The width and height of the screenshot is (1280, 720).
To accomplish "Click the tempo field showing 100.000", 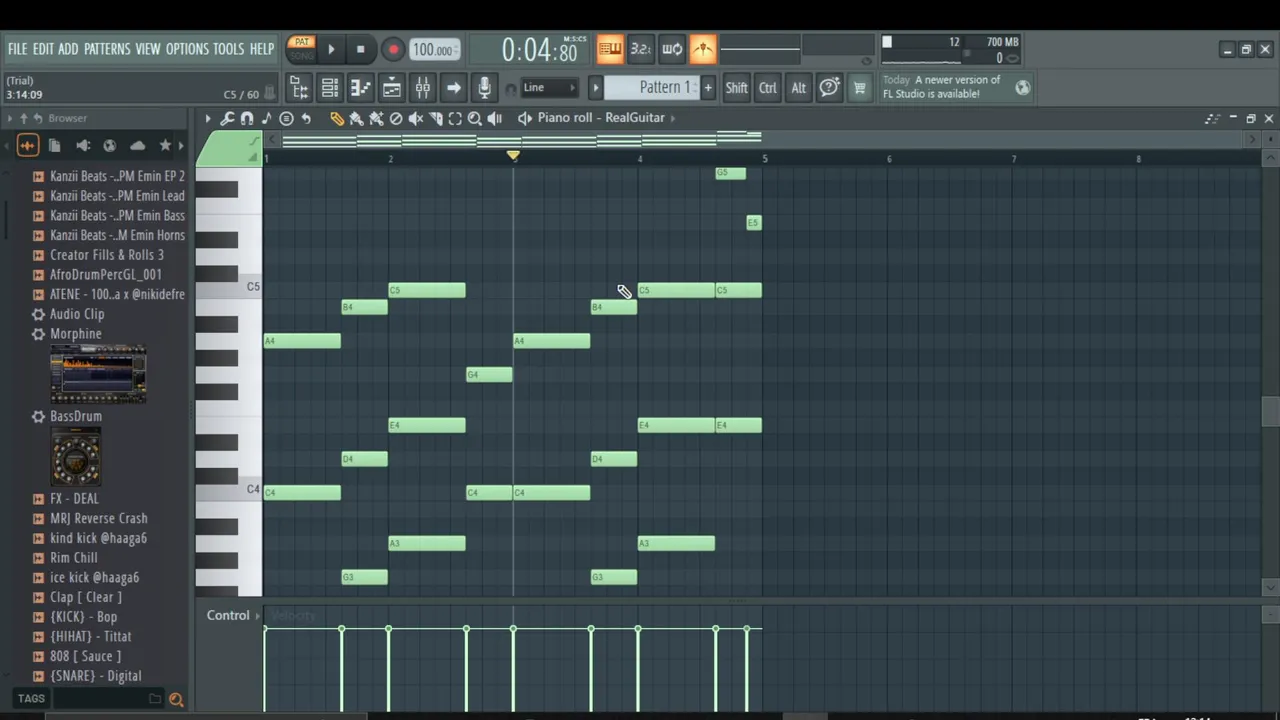I will click(x=434, y=50).
